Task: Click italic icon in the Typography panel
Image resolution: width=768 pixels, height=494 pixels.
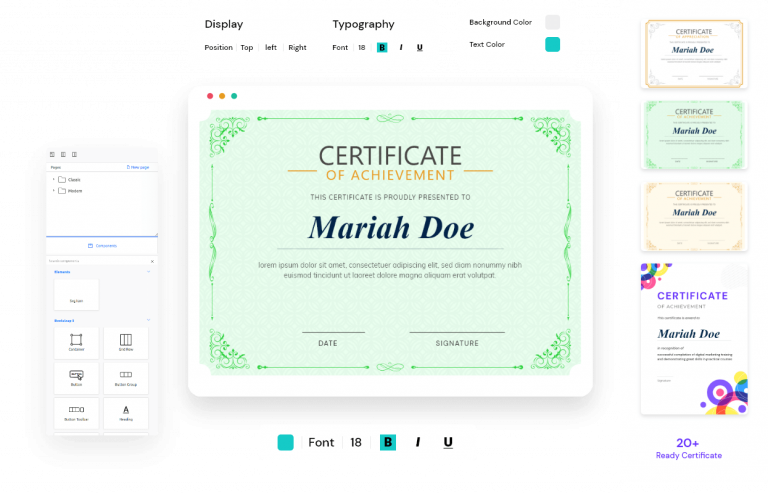Action: (401, 47)
